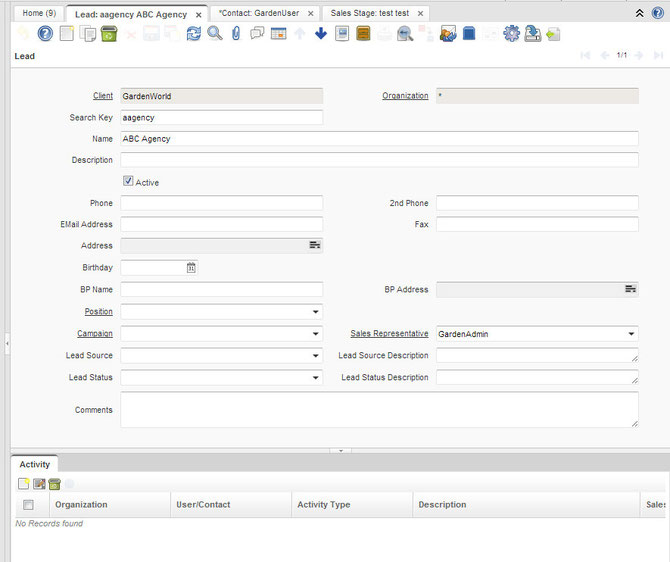Click the Sales Representative label link

(x=389, y=333)
